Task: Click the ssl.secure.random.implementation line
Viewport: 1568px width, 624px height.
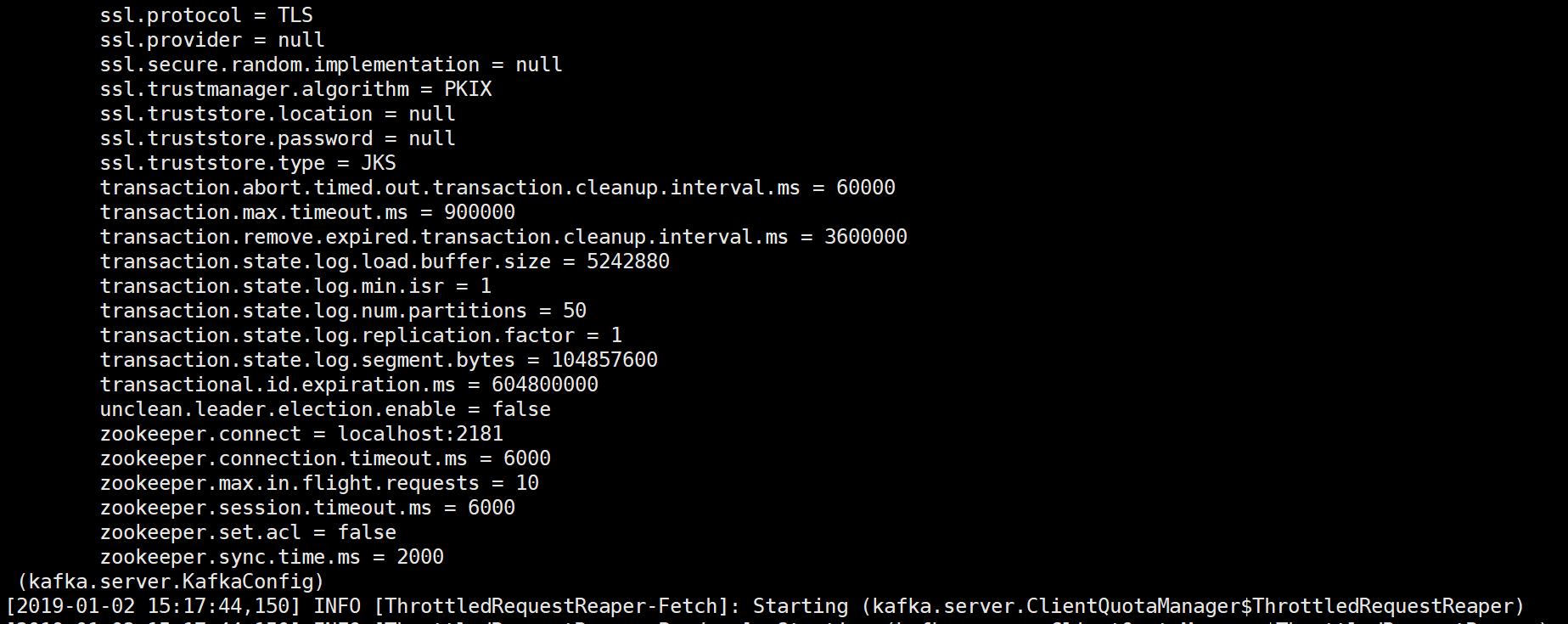Action: click(x=331, y=65)
